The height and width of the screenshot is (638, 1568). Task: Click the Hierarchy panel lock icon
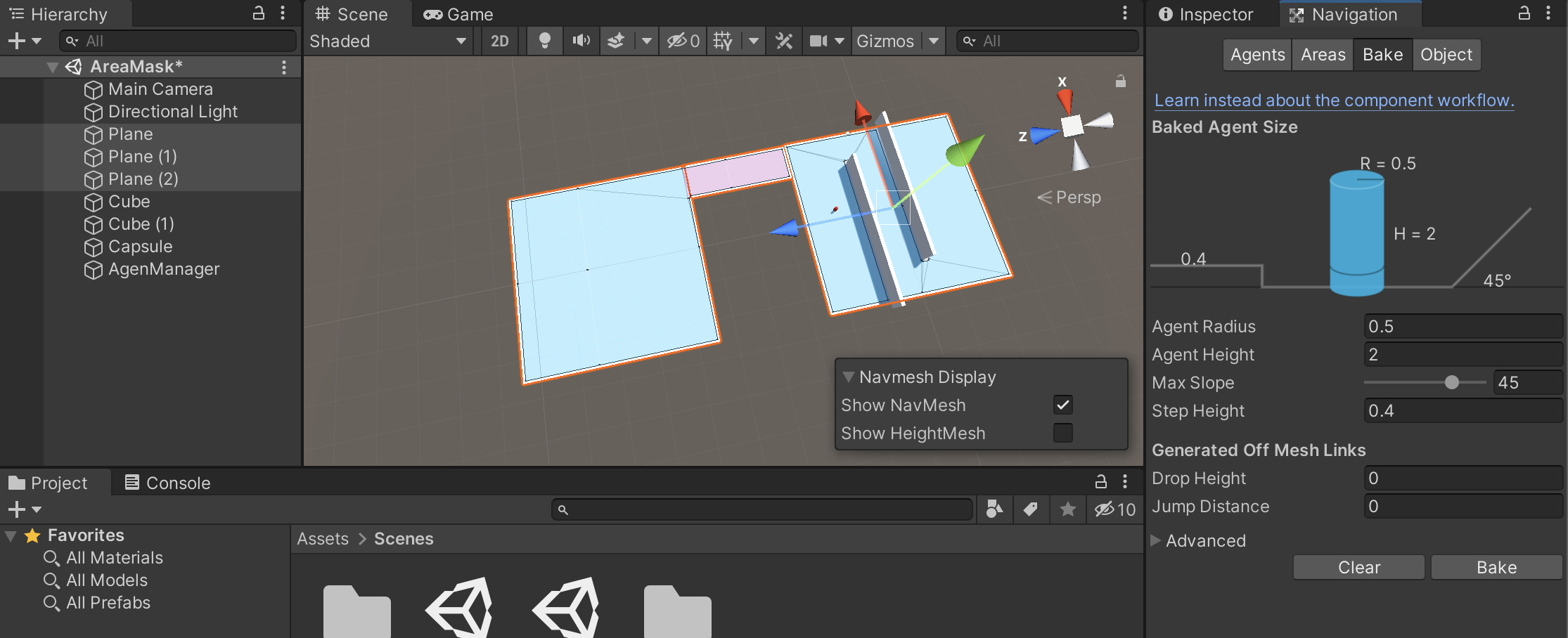pos(259,13)
